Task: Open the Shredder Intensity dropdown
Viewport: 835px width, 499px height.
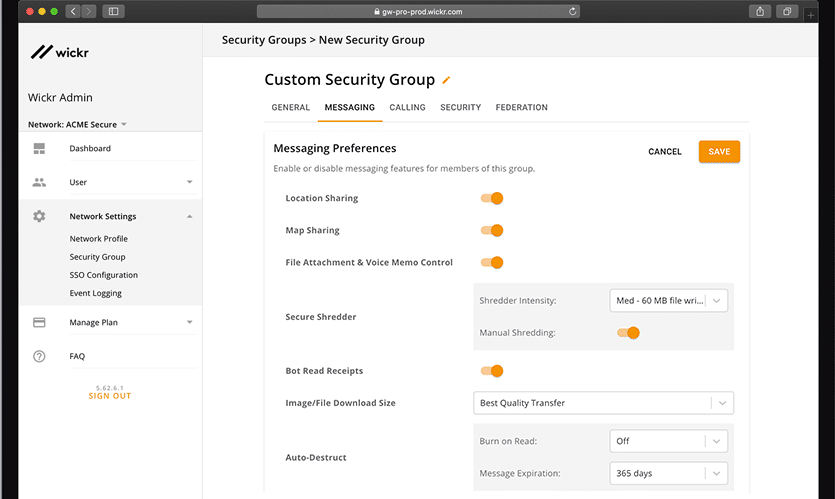Action: 668,300
